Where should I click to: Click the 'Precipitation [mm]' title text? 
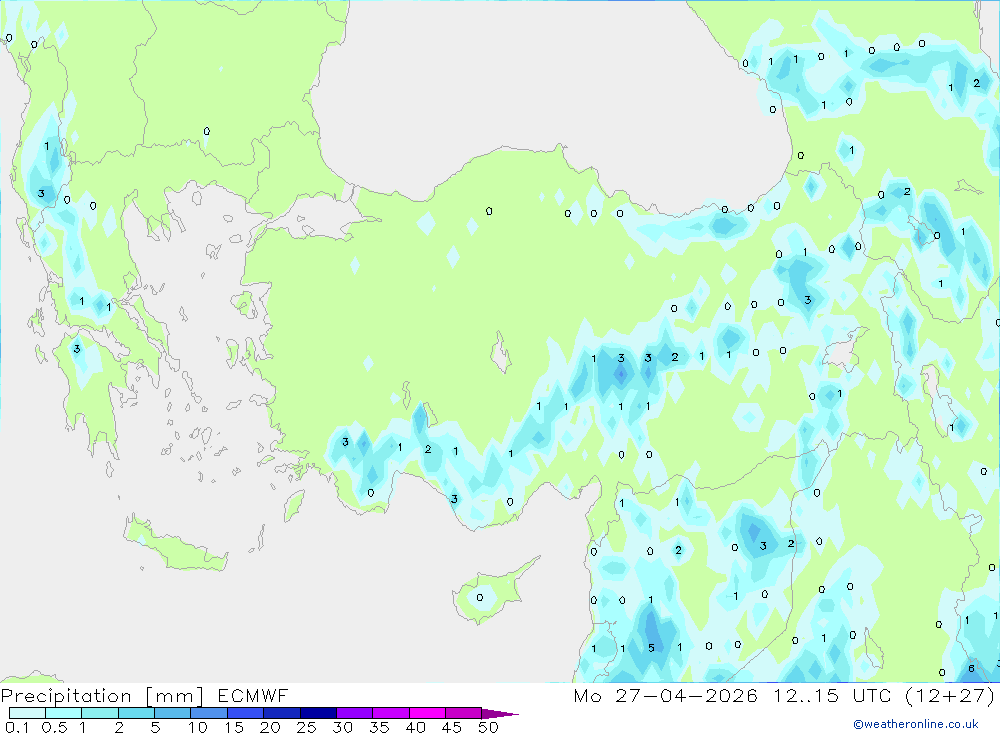click(102, 695)
